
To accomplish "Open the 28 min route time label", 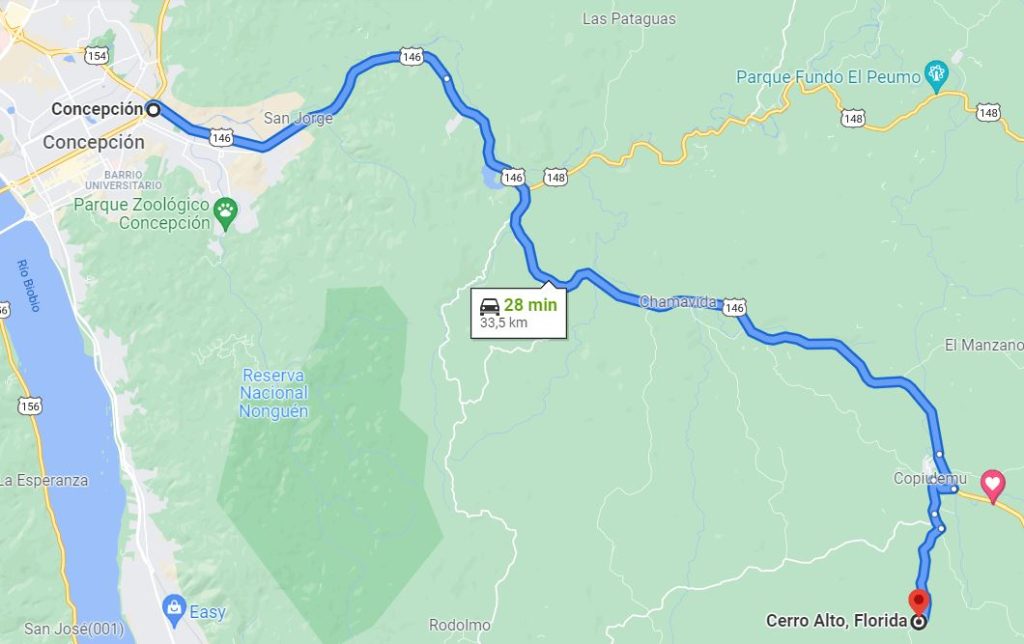I will (x=530, y=304).
